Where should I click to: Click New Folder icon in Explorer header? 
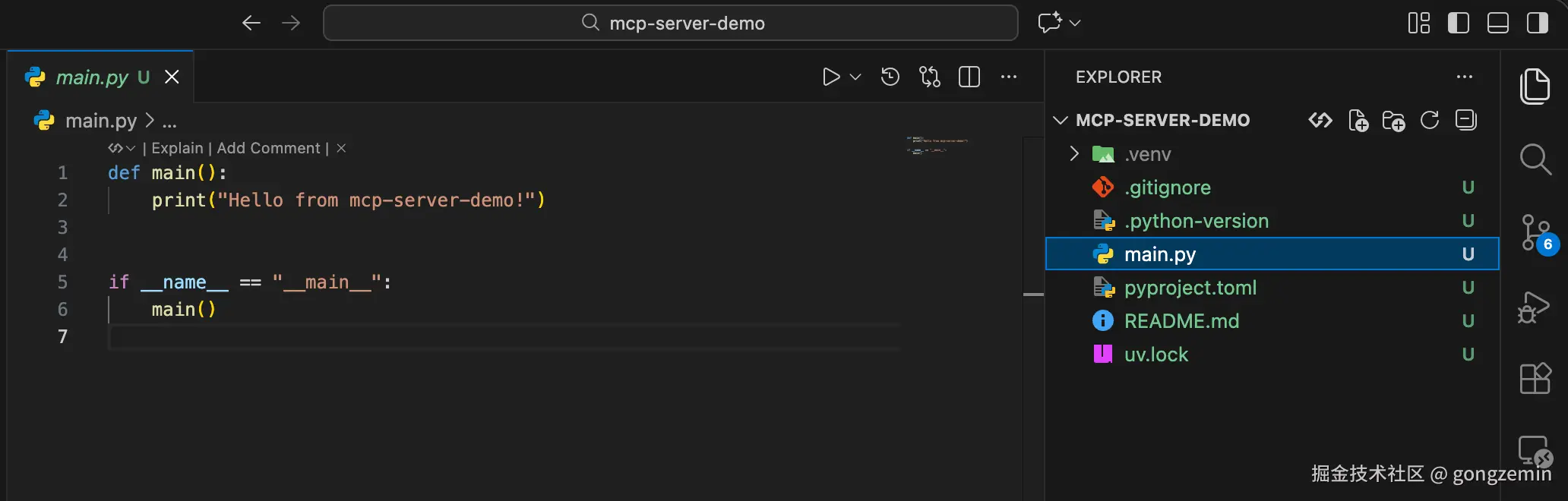(x=1393, y=121)
